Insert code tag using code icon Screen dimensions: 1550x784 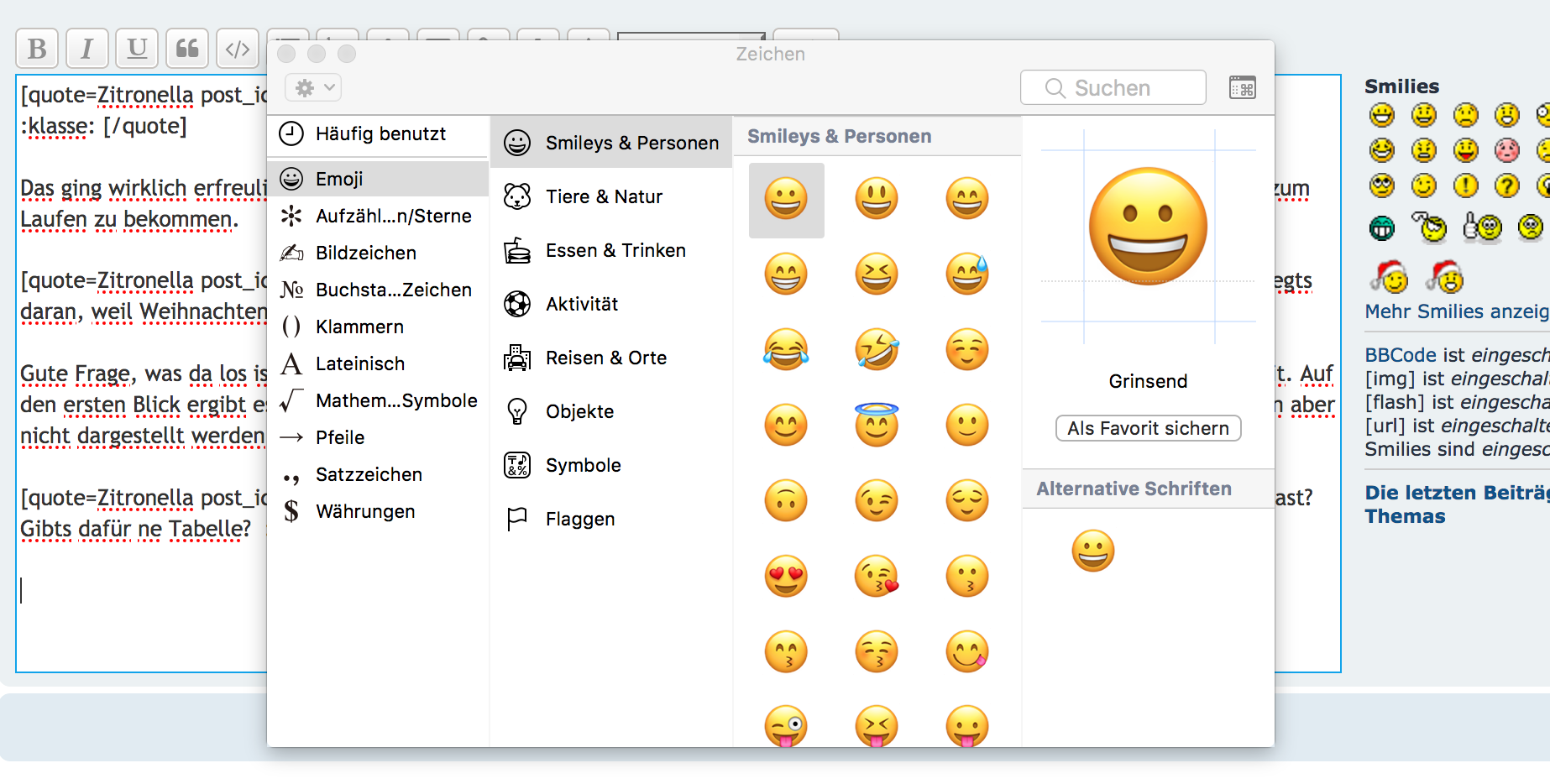pyautogui.click(x=238, y=49)
